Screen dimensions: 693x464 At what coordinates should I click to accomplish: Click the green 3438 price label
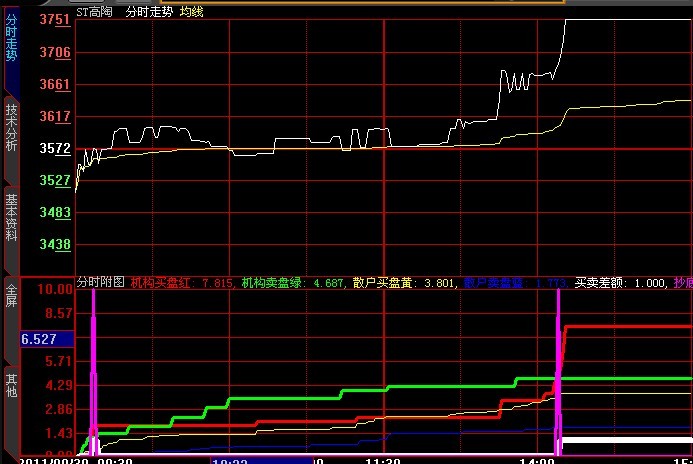55,244
